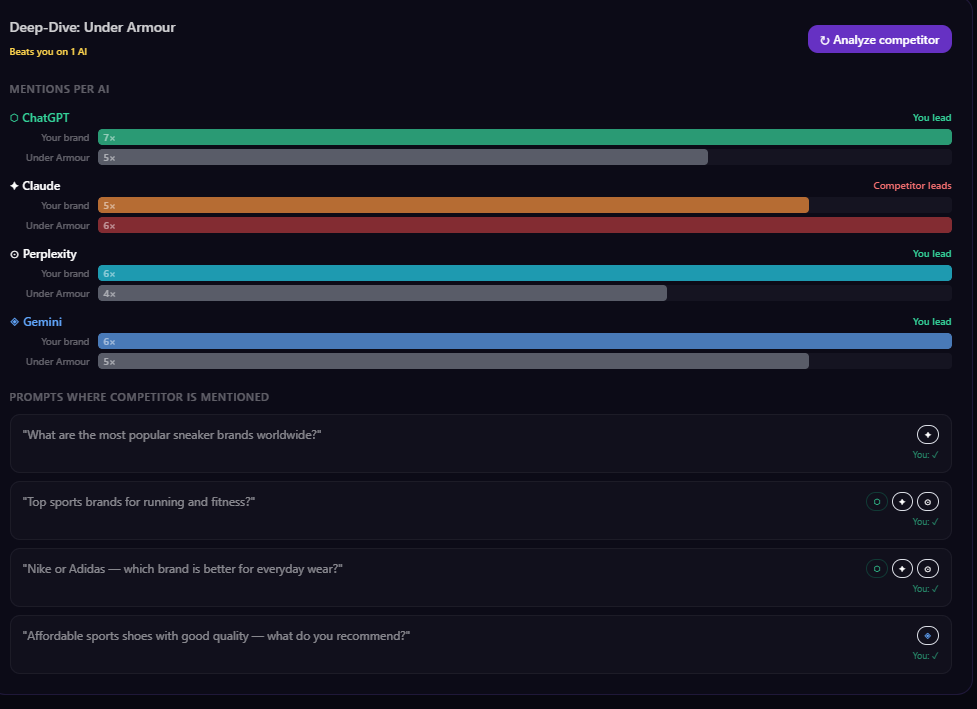Click the Beats you on 1 AI text
977x709 pixels.
(48, 52)
